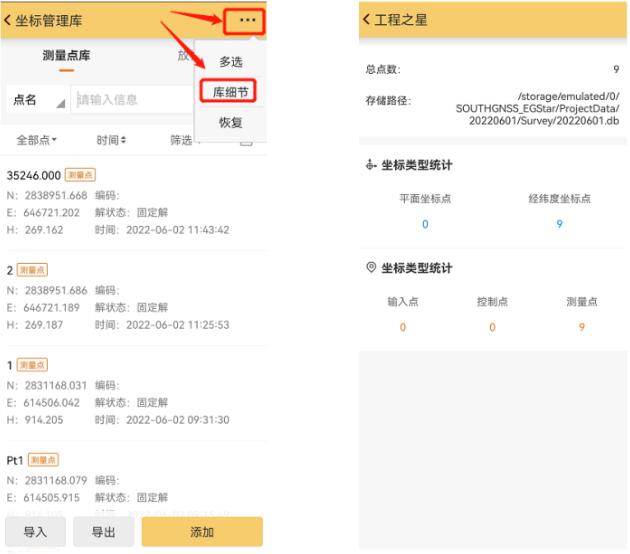Open the 全部点 filter dropdown

[38, 140]
